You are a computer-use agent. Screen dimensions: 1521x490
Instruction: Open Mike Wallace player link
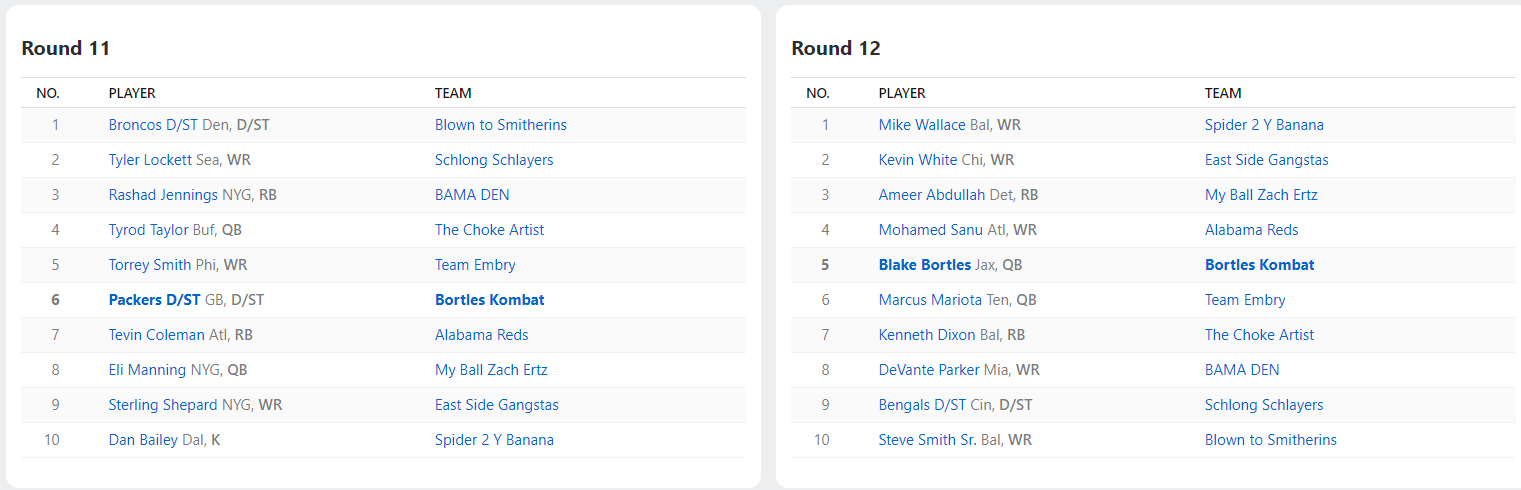tap(922, 125)
